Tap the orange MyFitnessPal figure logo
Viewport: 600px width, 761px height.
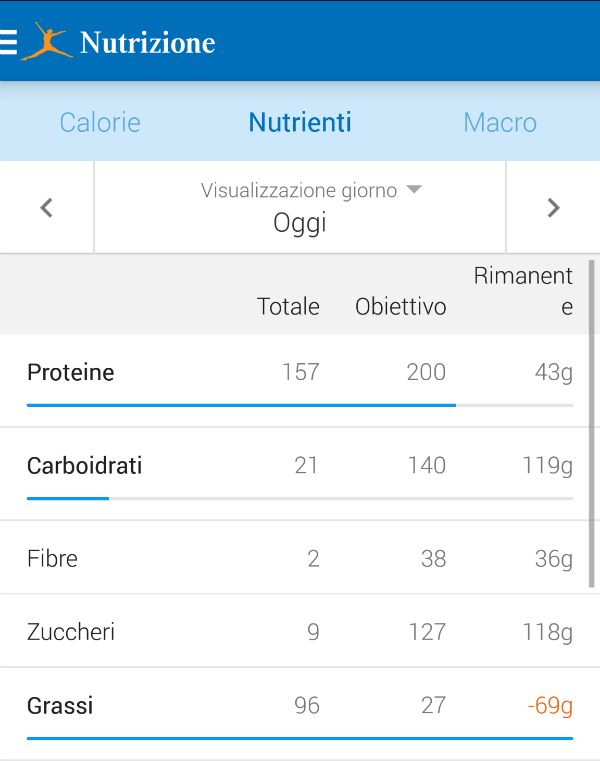(47, 41)
